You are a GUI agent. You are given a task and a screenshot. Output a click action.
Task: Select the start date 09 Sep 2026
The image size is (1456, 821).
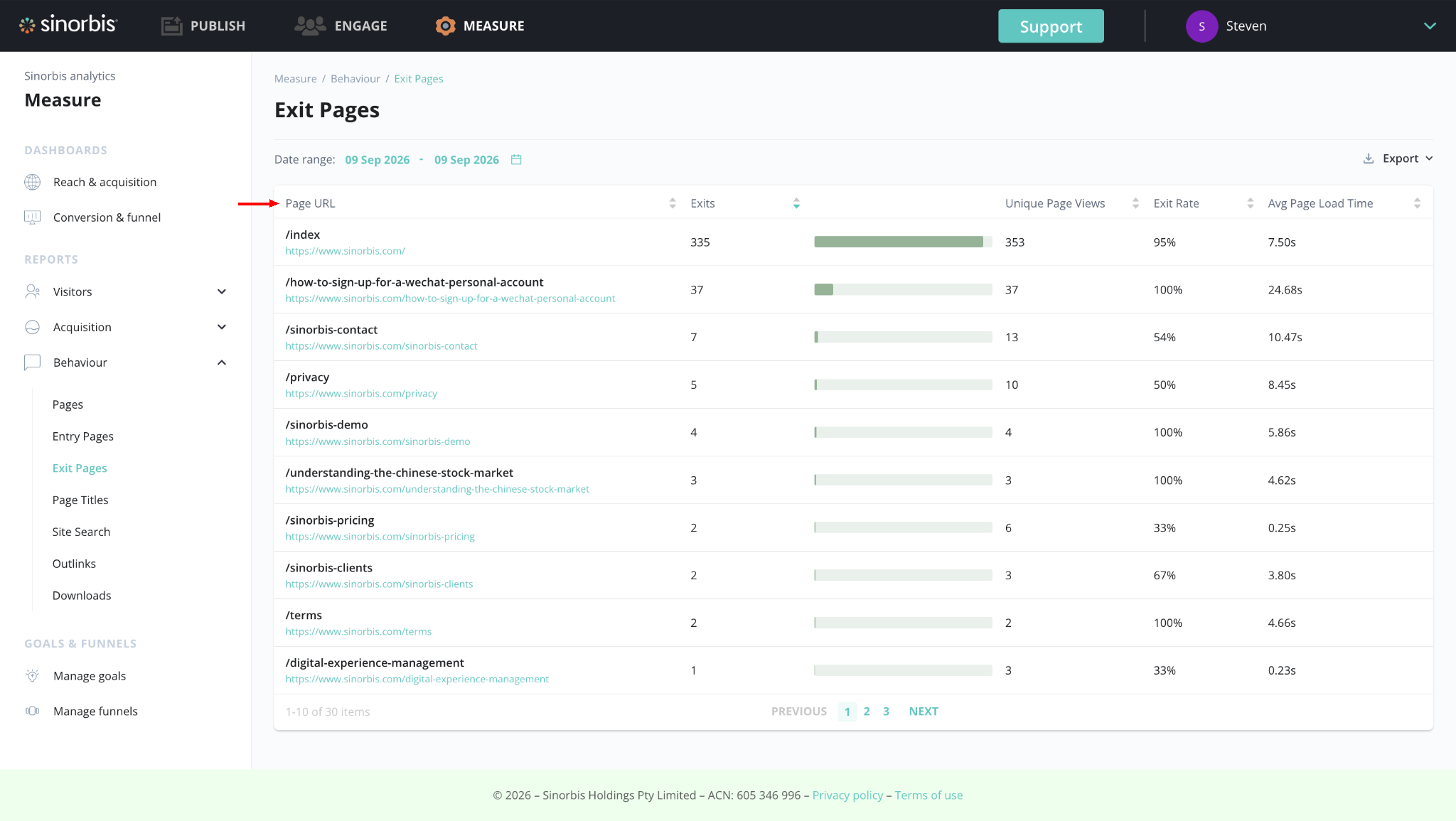click(x=378, y=160)
